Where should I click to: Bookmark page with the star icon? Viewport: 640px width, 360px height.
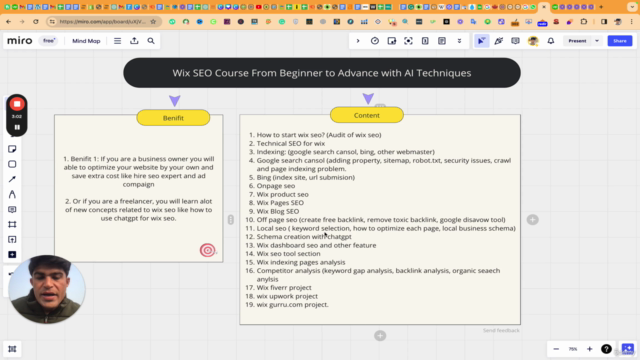(x=153, y=21)
